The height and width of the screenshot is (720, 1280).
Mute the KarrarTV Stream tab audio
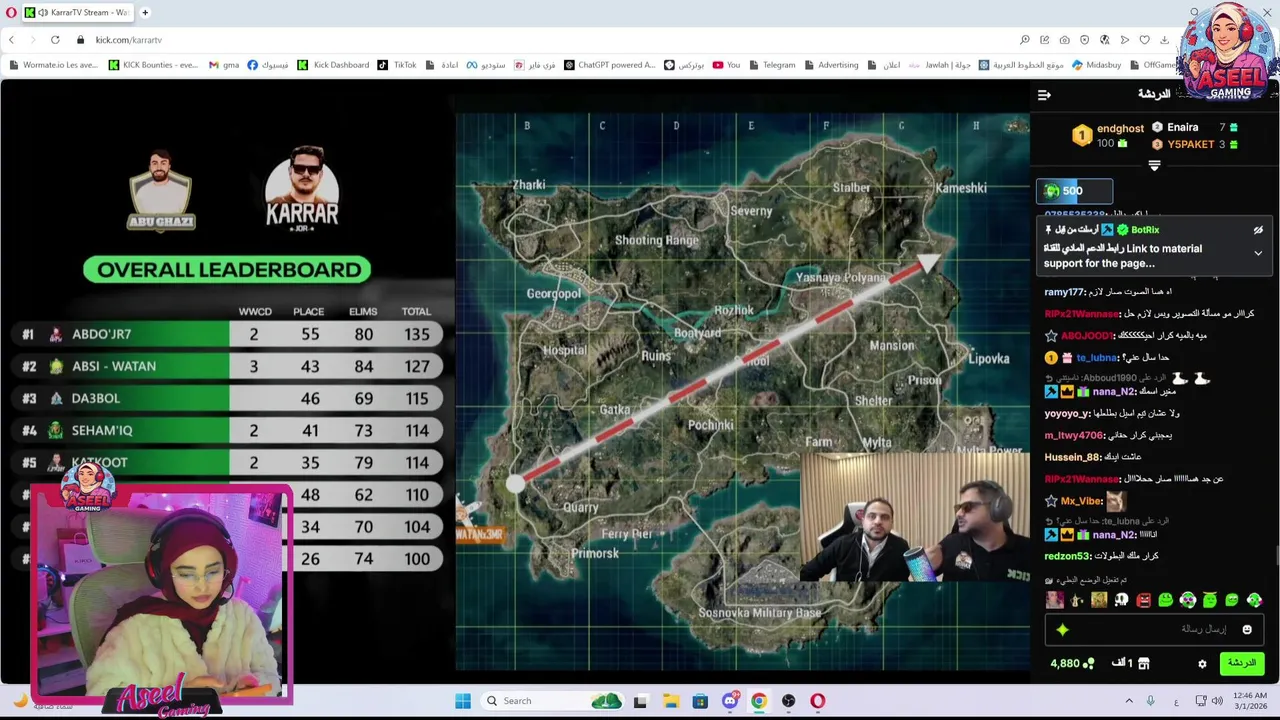pyautogui.click(x=42, y=13)
